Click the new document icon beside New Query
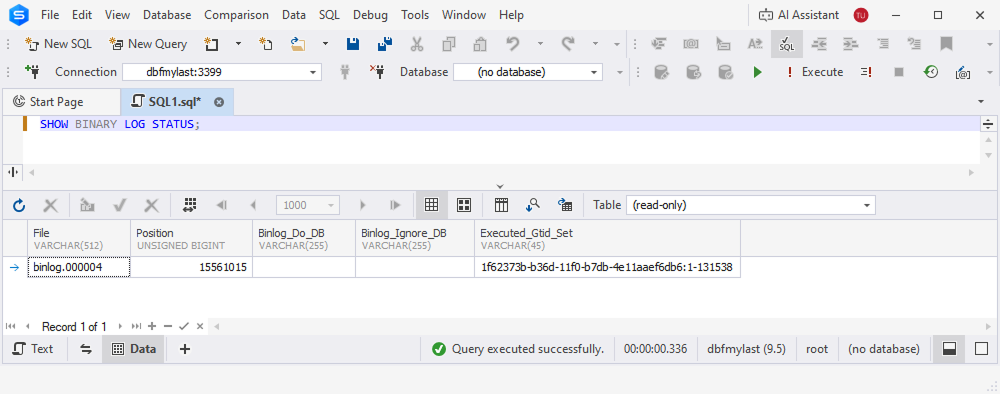The height and width of the screenshot is (394, 1000). [211, 44]
